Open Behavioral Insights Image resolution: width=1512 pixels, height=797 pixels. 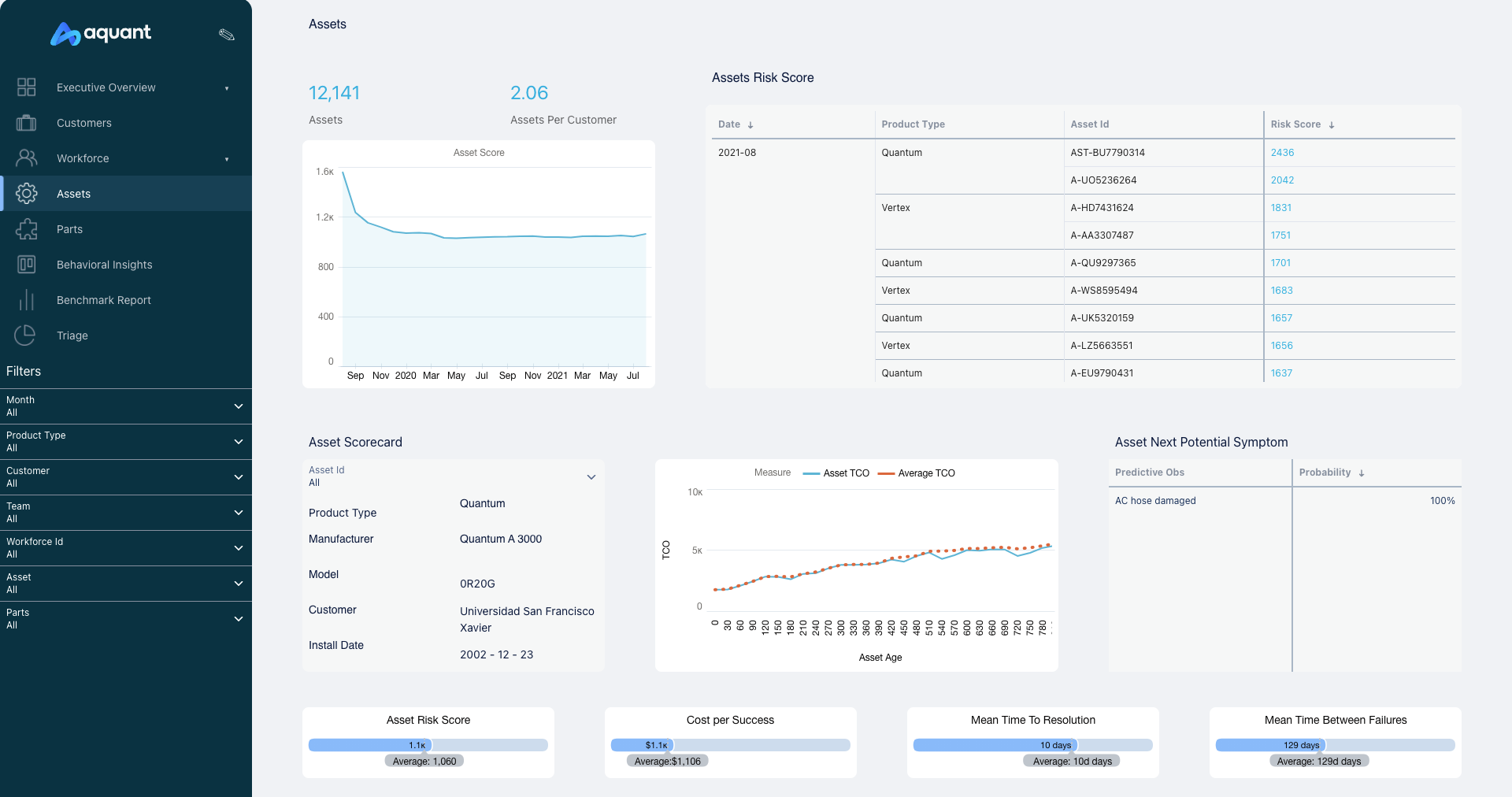104,265
